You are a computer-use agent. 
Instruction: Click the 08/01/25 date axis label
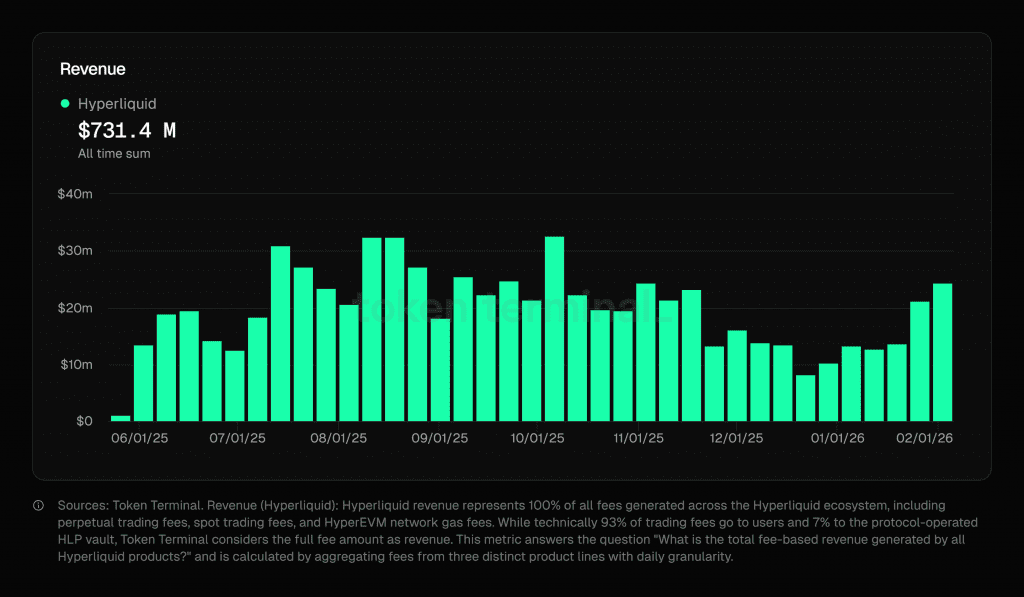[339, 438]
